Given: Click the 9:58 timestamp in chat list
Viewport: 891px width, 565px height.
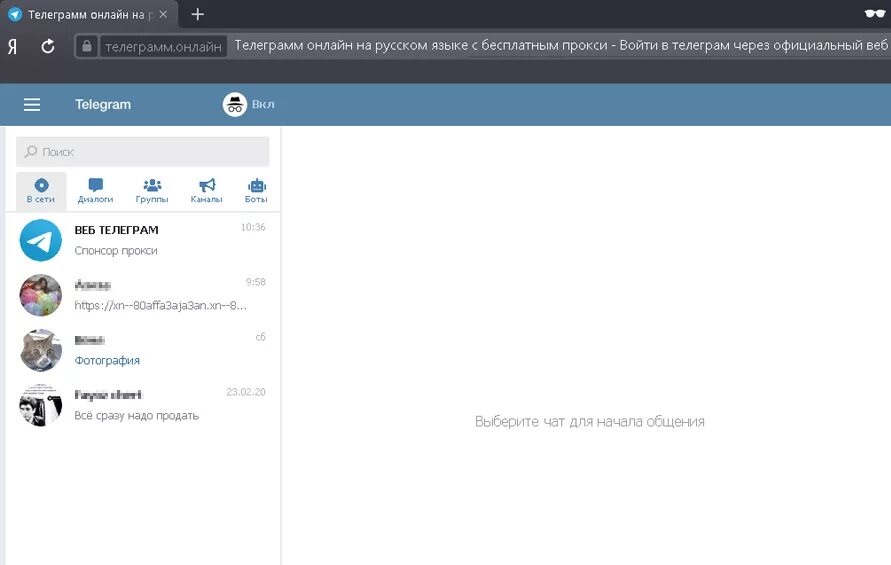Looking at the screenshot, I should tap(255, 282).
